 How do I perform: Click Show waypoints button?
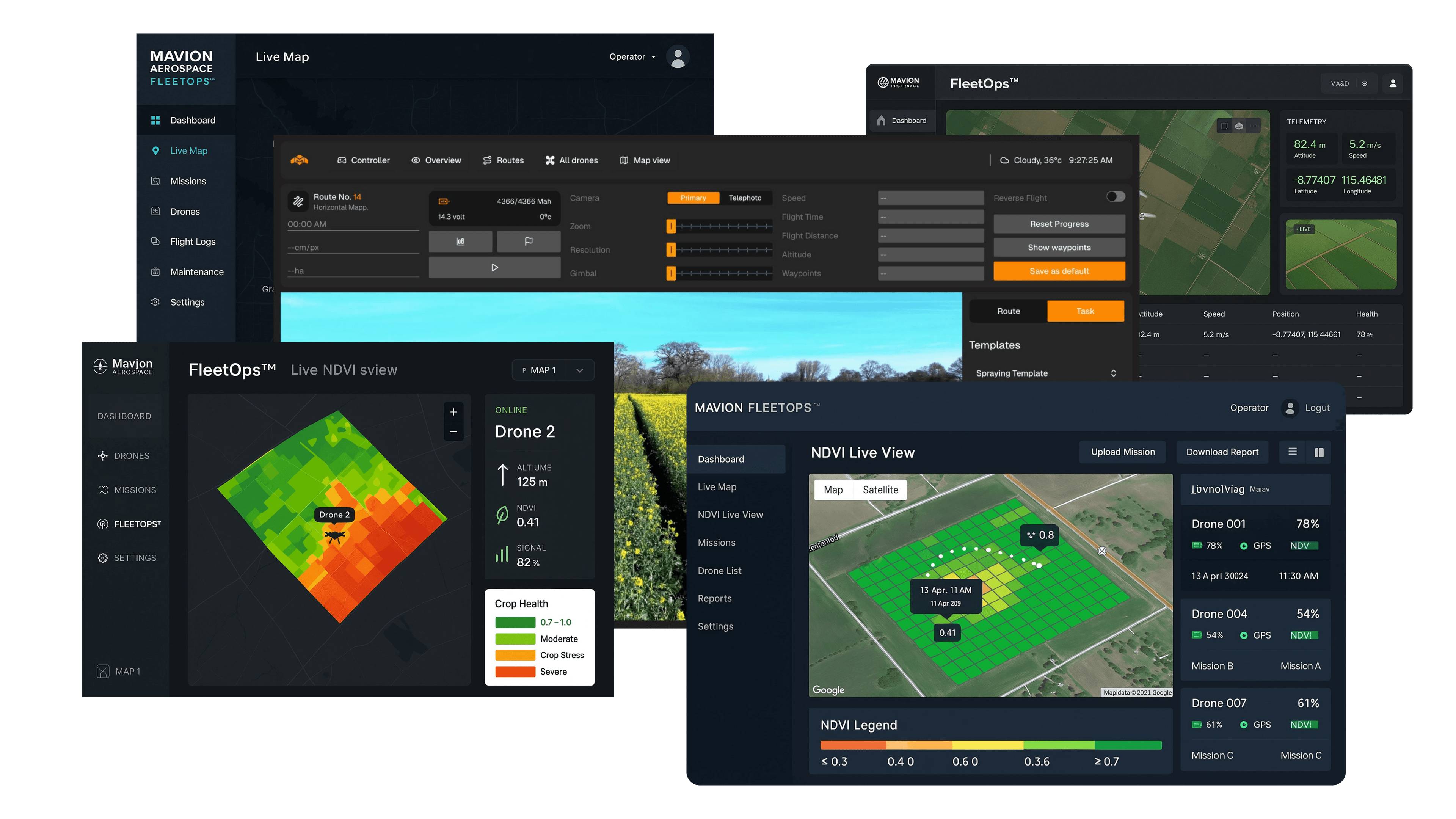pyautogui.click(x=1059, y=247)
